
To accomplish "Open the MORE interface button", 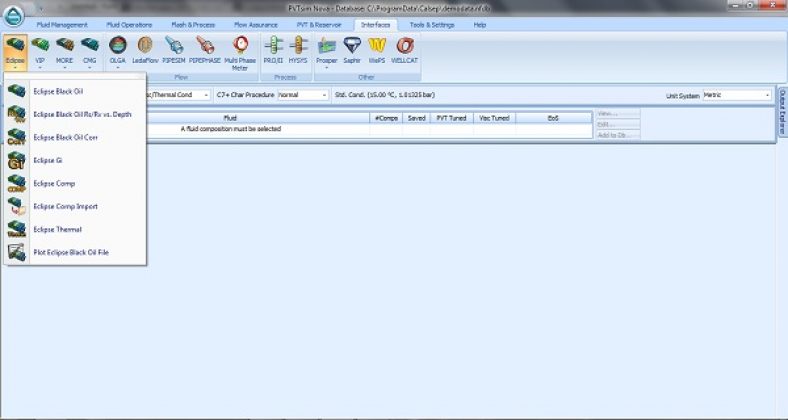I will pos(64,52).
